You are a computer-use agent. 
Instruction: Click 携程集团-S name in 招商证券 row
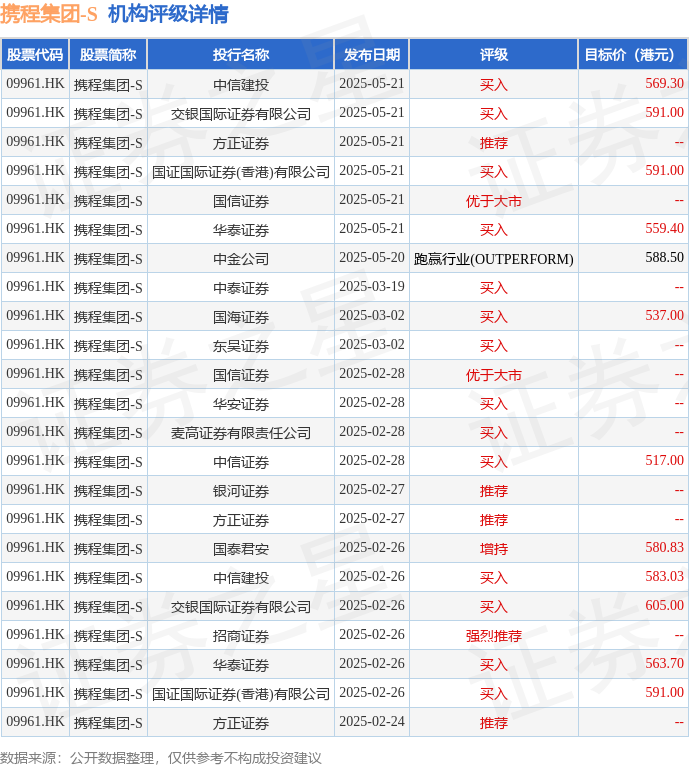[x=108, y=636]
